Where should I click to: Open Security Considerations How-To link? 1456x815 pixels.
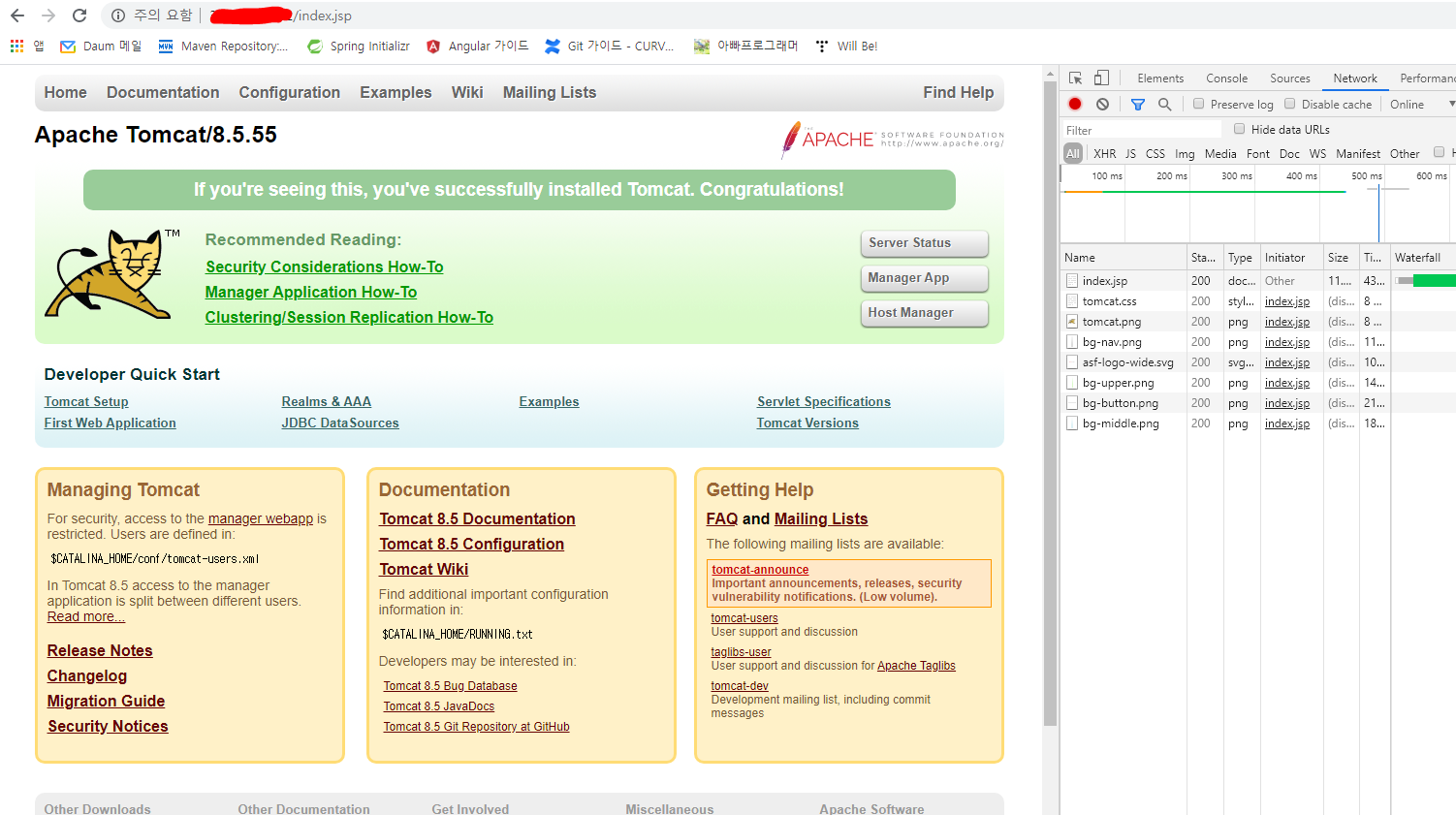tap(324, 266)
